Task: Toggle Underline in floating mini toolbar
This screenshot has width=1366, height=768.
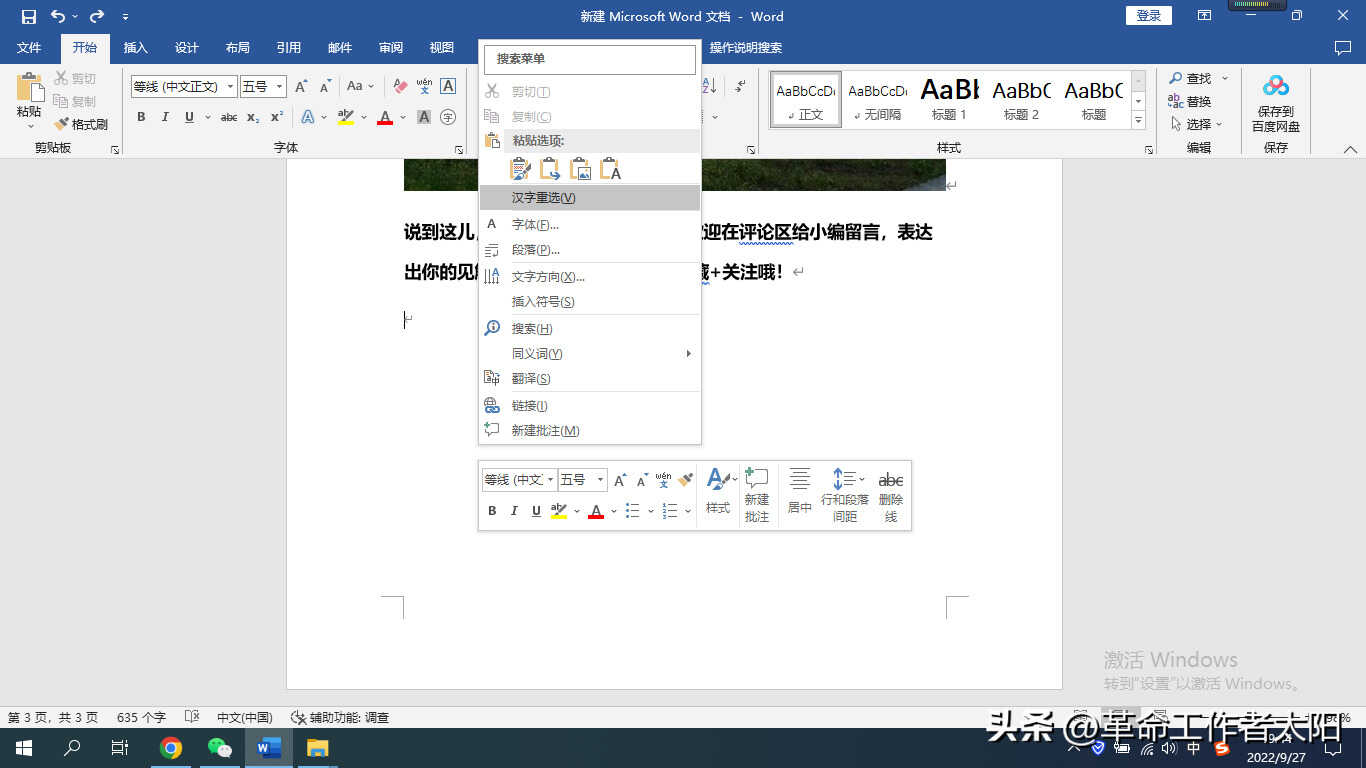Action: pos(536,511)
